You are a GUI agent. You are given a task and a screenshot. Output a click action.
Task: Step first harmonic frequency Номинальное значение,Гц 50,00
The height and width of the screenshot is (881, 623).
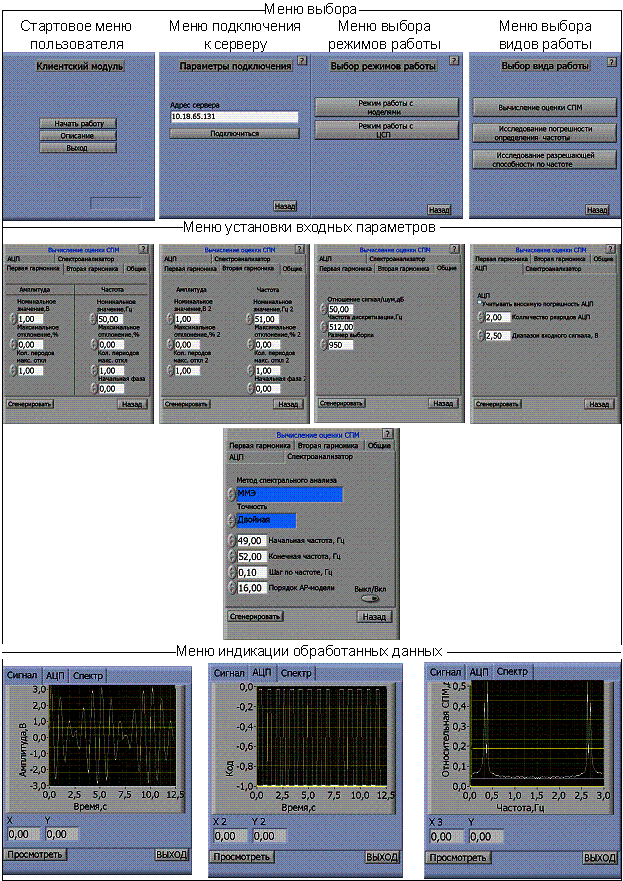[93, 319]
